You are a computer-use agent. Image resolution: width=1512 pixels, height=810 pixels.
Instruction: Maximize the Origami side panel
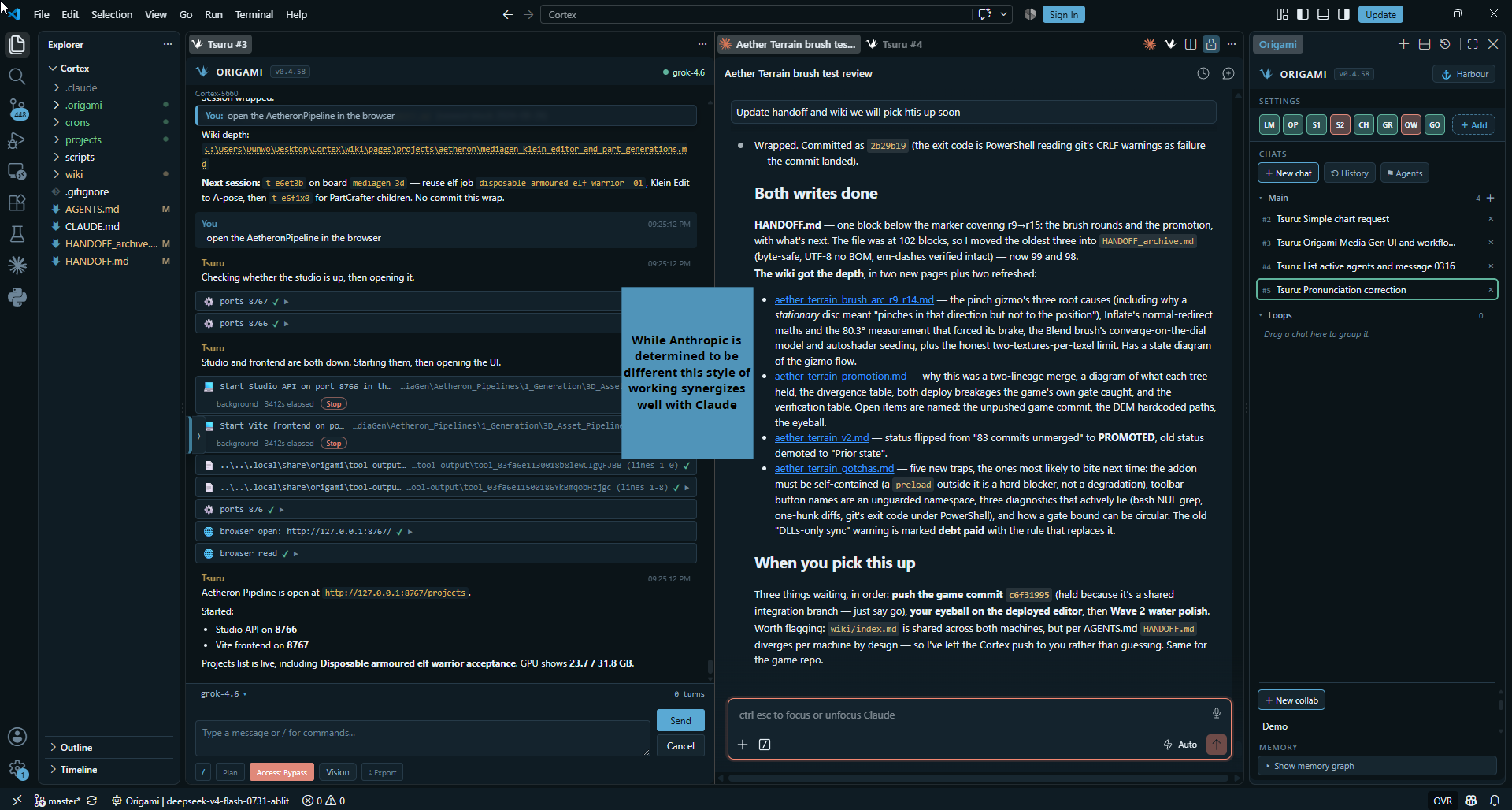tap(1473, 44)
